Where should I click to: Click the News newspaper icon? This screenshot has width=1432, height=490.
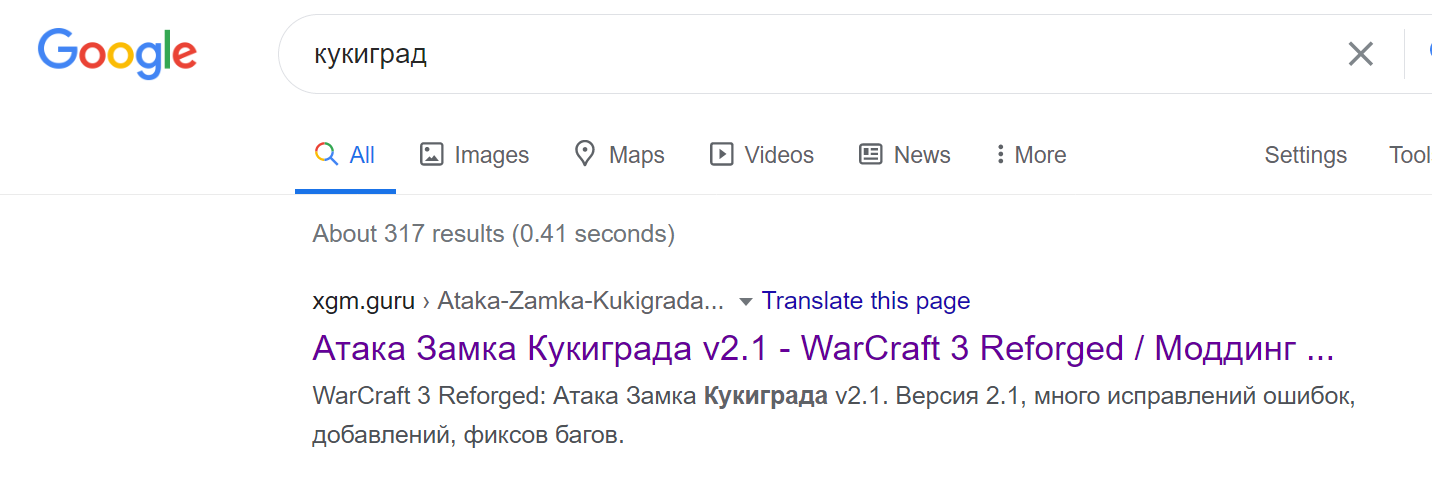[871, 154]
